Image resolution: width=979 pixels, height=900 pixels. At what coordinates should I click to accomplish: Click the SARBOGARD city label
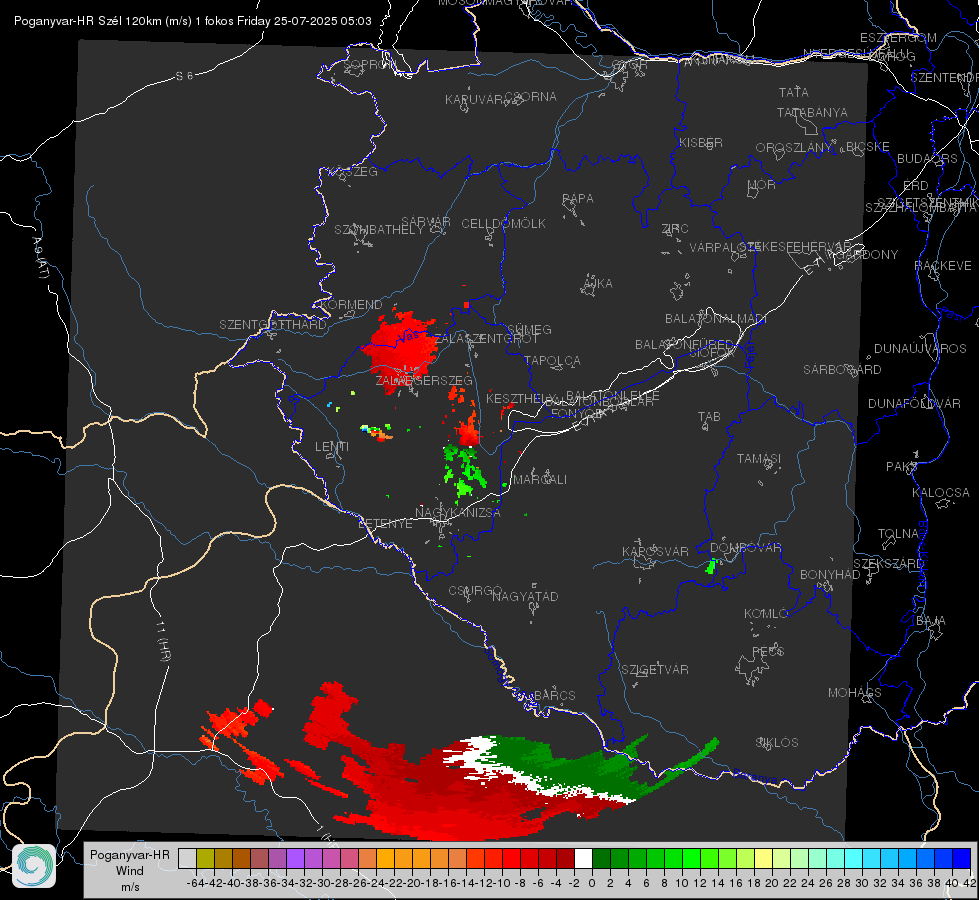coord(842,370)
